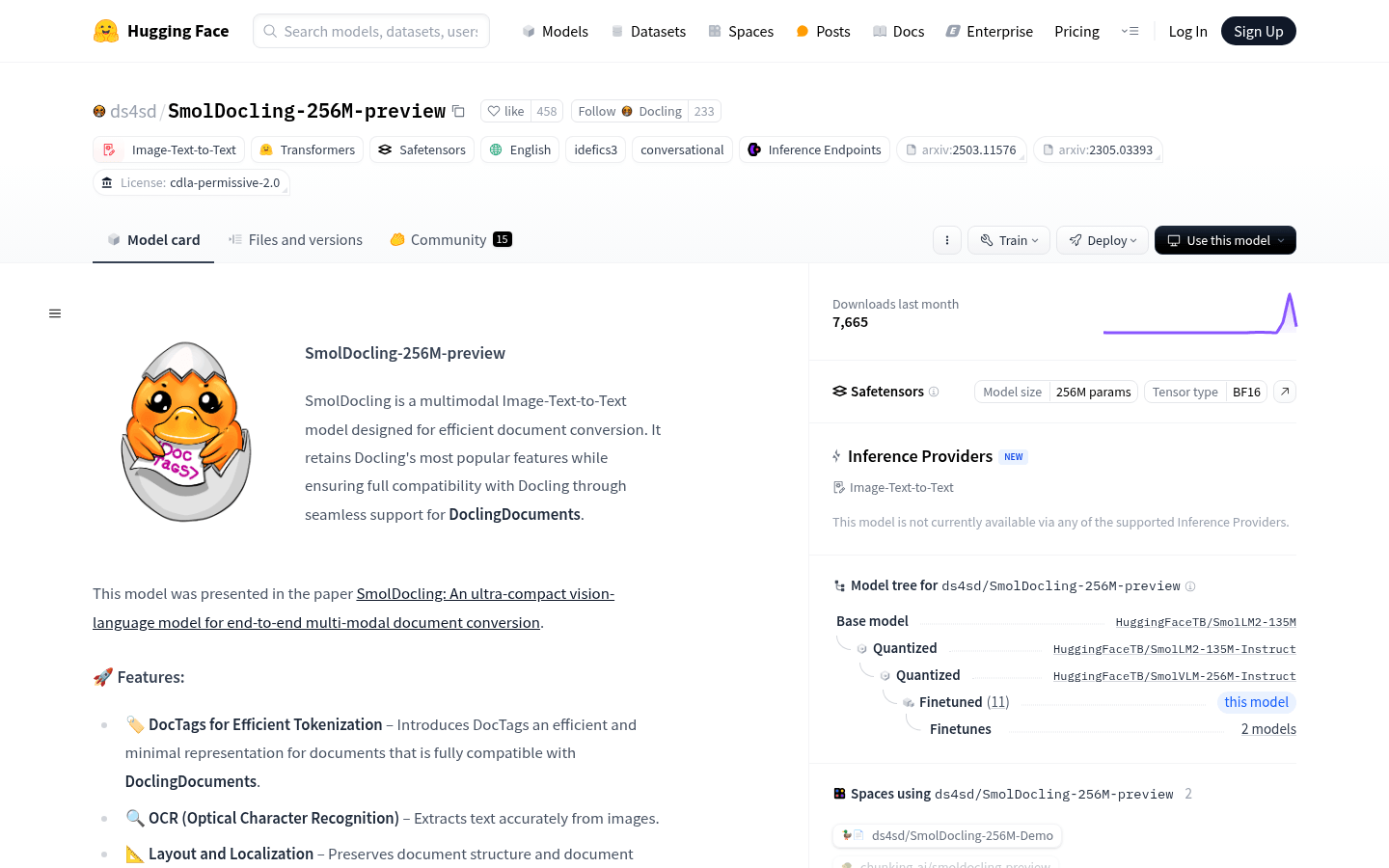The image size is (1389, 868).
Task: Open Docs in the navigation bar
Action: click(x=898, y=31)
